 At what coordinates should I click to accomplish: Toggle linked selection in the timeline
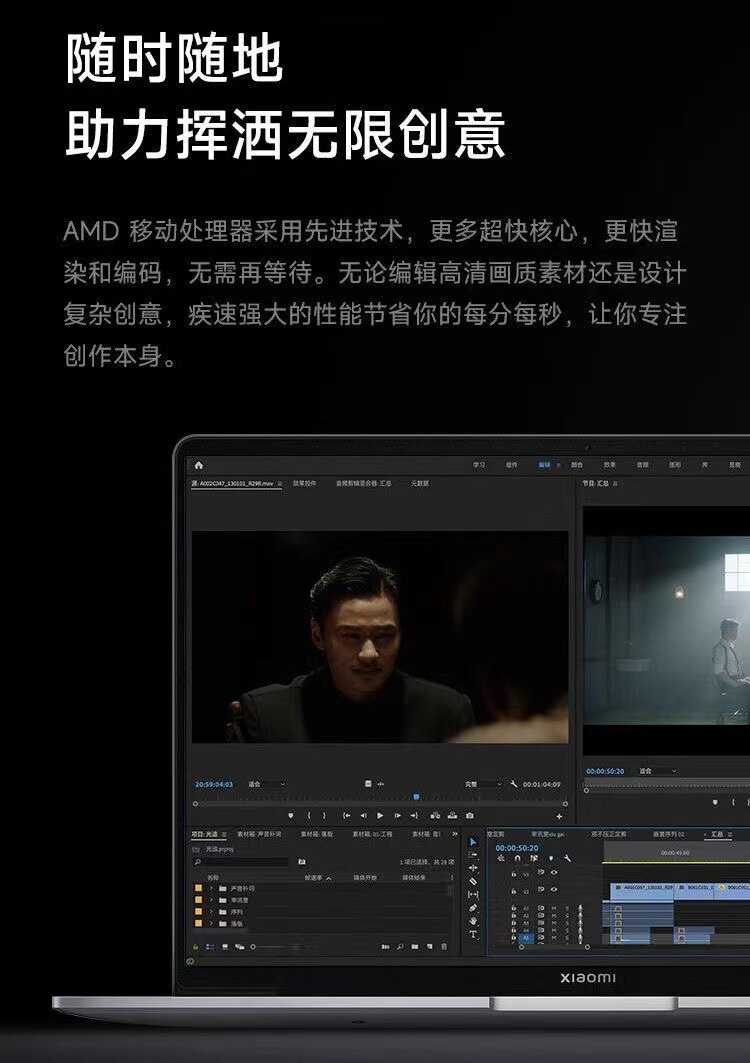click(x=534, y=858)
